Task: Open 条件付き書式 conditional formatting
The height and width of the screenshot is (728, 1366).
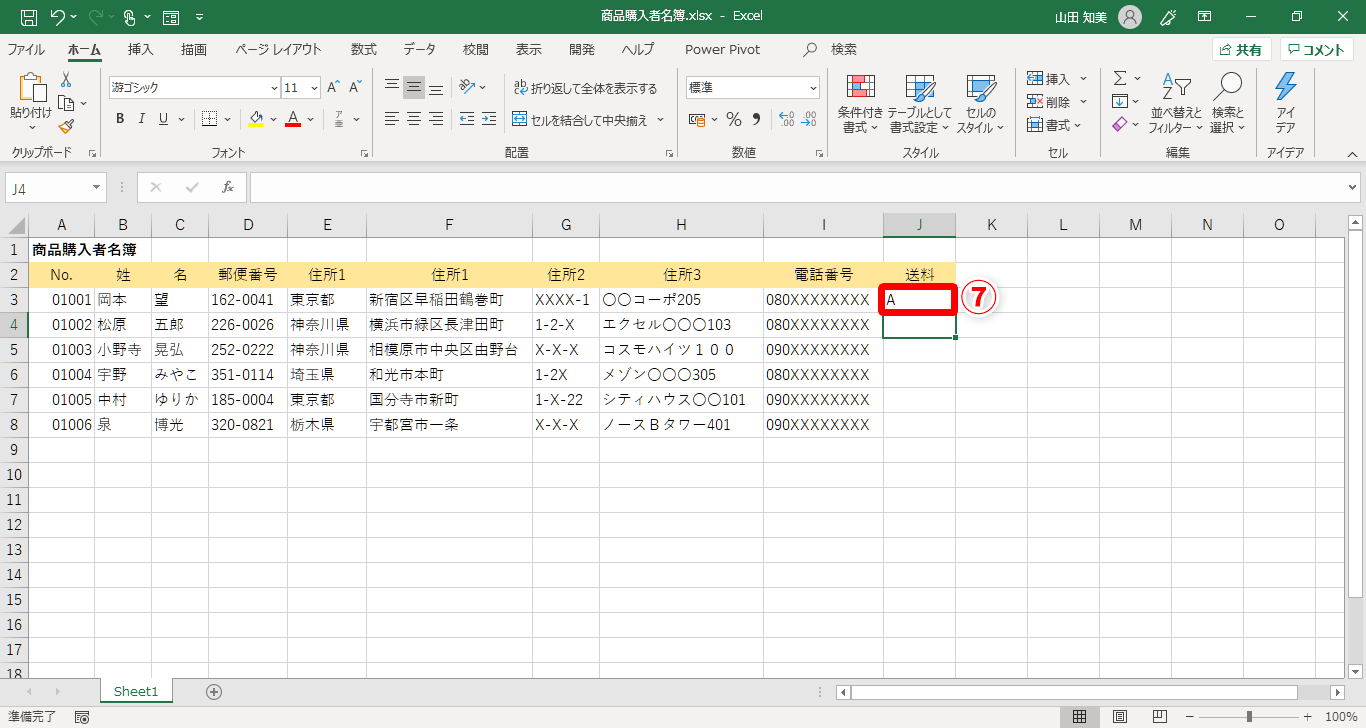Action: point(860,104)
